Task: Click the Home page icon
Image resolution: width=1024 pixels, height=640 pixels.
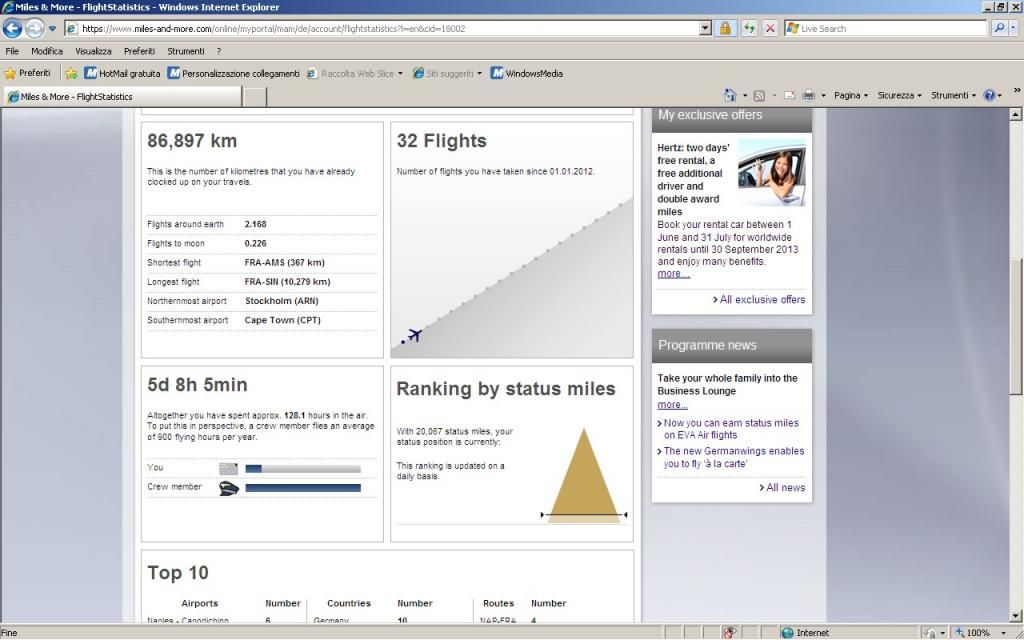Action: click(730, 95)
